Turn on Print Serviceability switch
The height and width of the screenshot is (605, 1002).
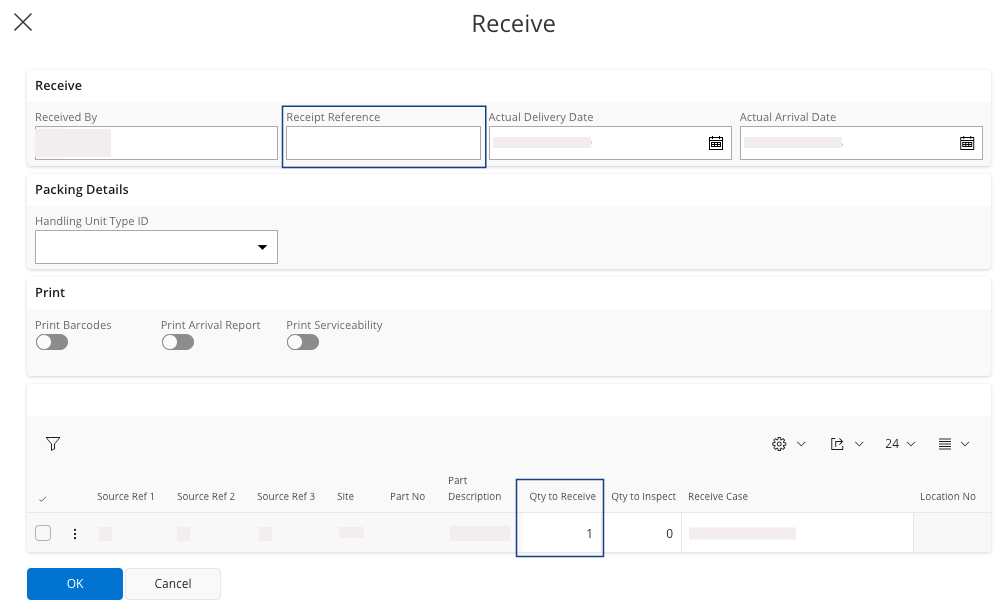pyautogui.click(x=302, y=342)
